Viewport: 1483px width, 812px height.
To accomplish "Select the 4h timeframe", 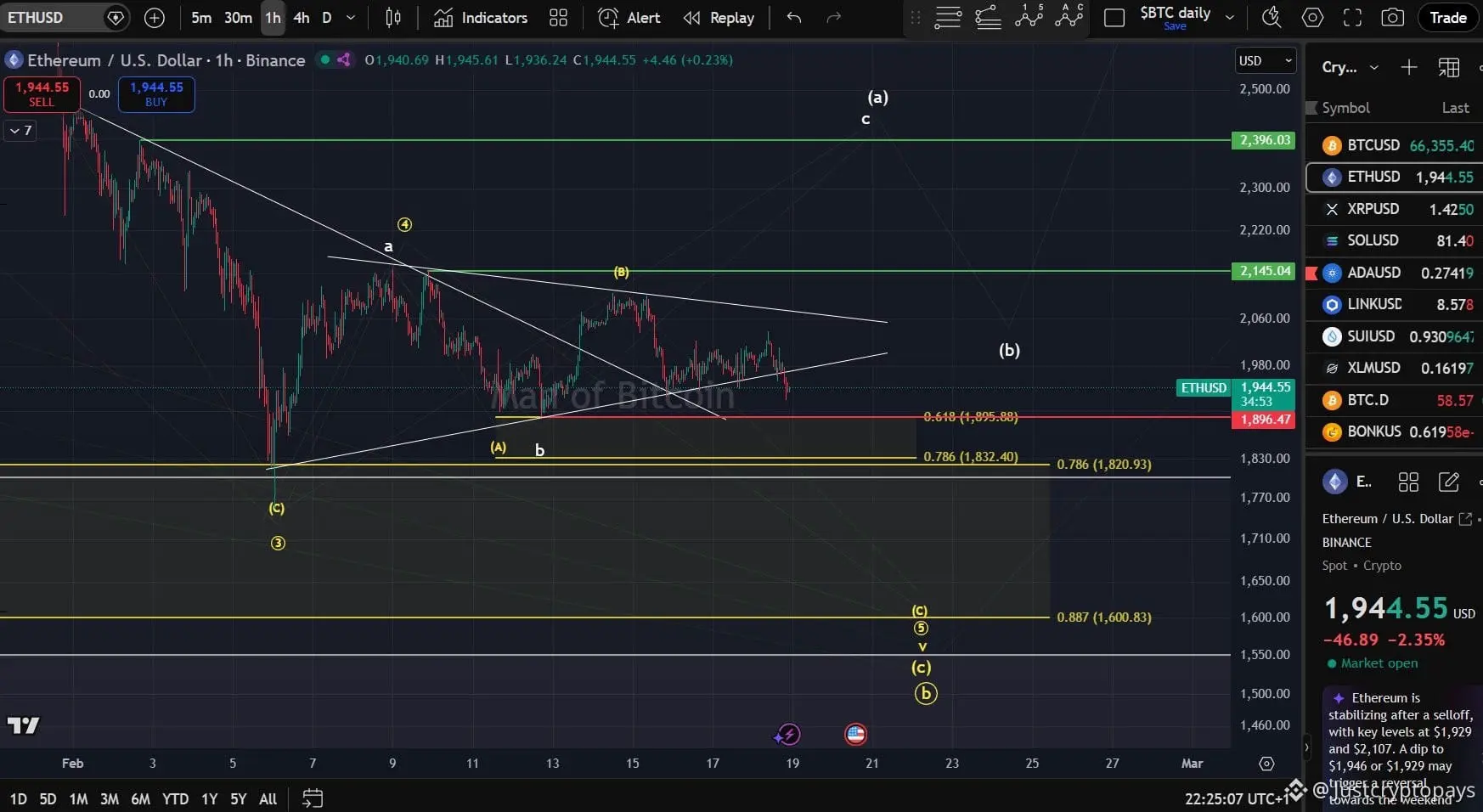I will (301, 18).
